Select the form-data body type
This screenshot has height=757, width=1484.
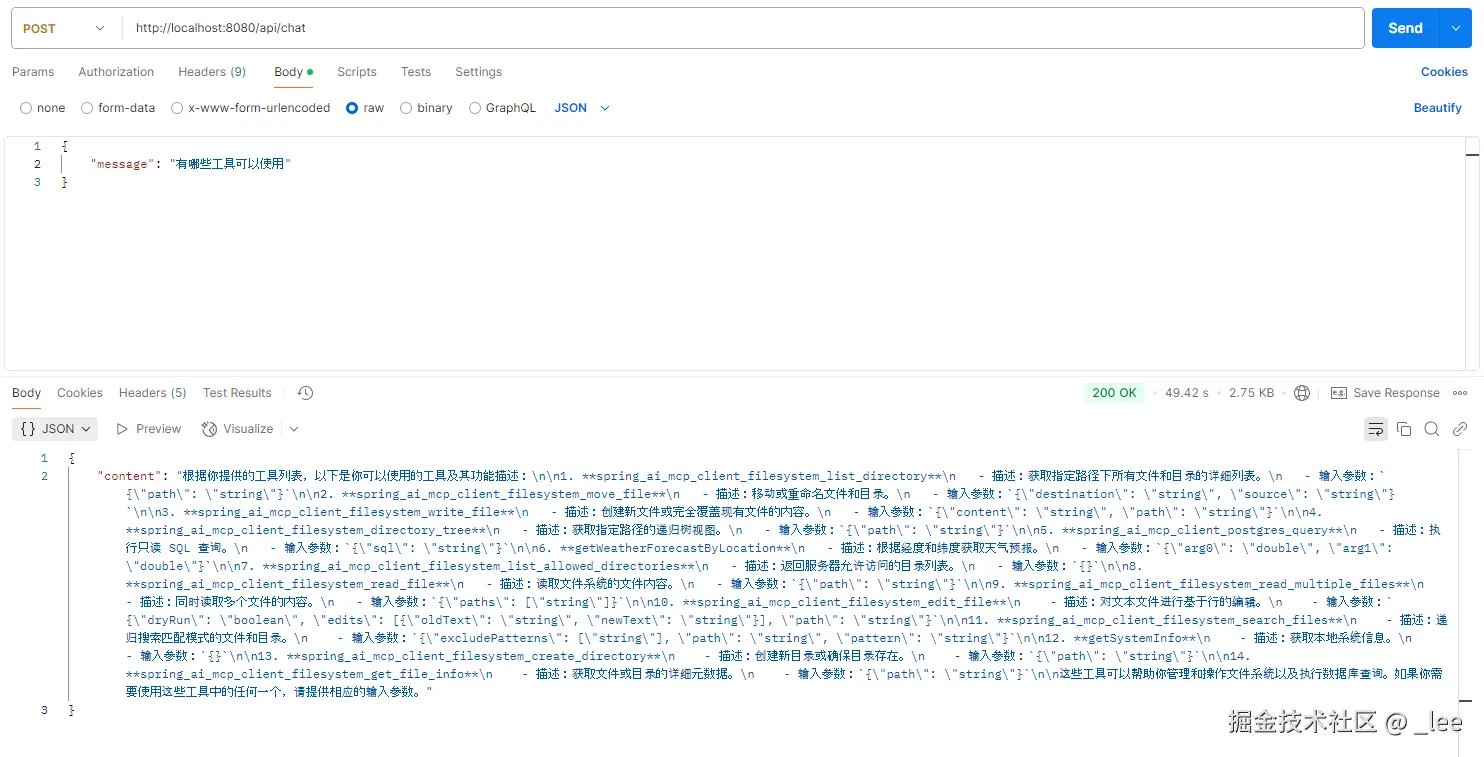(x=87, y=108)
